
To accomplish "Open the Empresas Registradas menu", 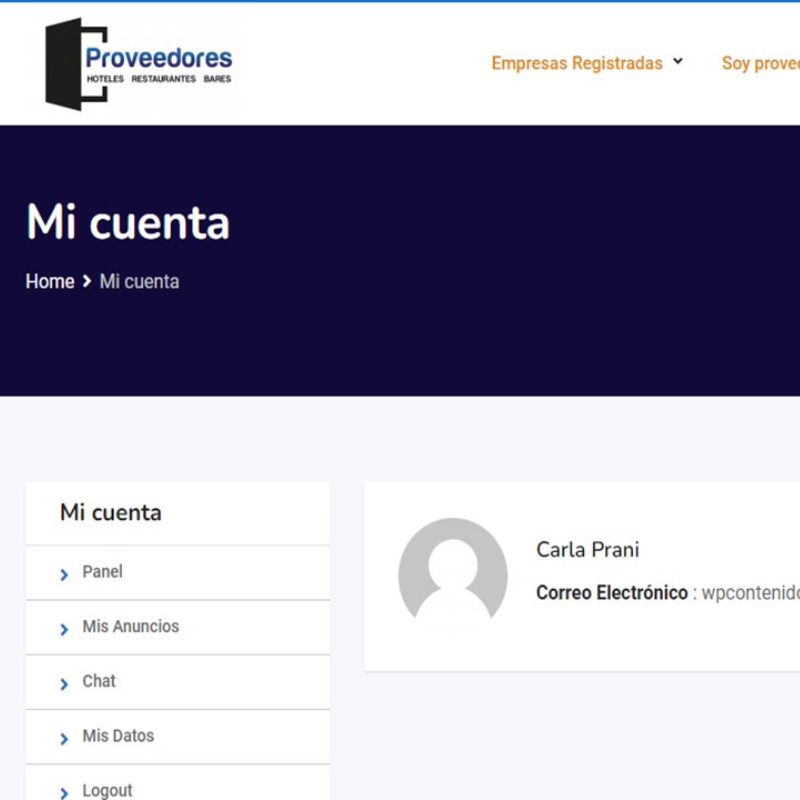I will [x=576, y=63].
